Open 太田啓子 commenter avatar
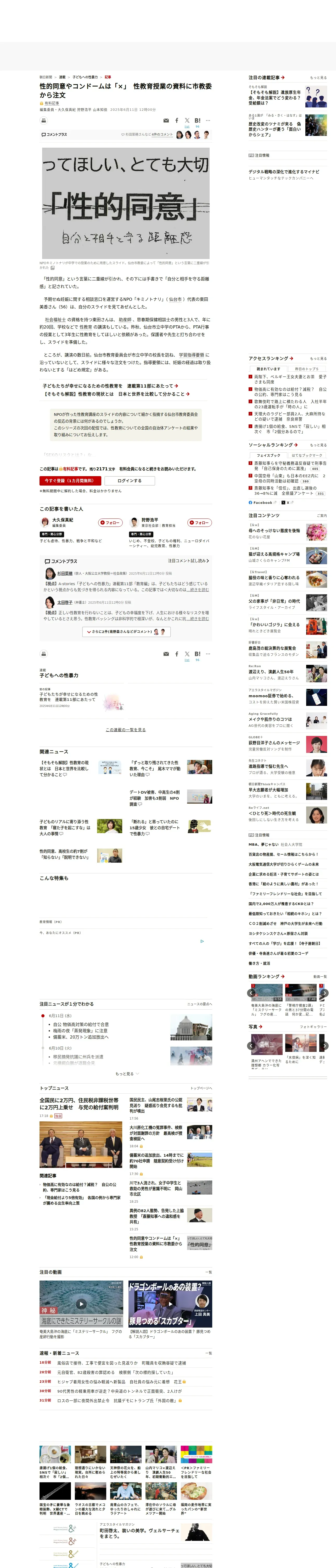336x1568 pixels. [50, 603]
